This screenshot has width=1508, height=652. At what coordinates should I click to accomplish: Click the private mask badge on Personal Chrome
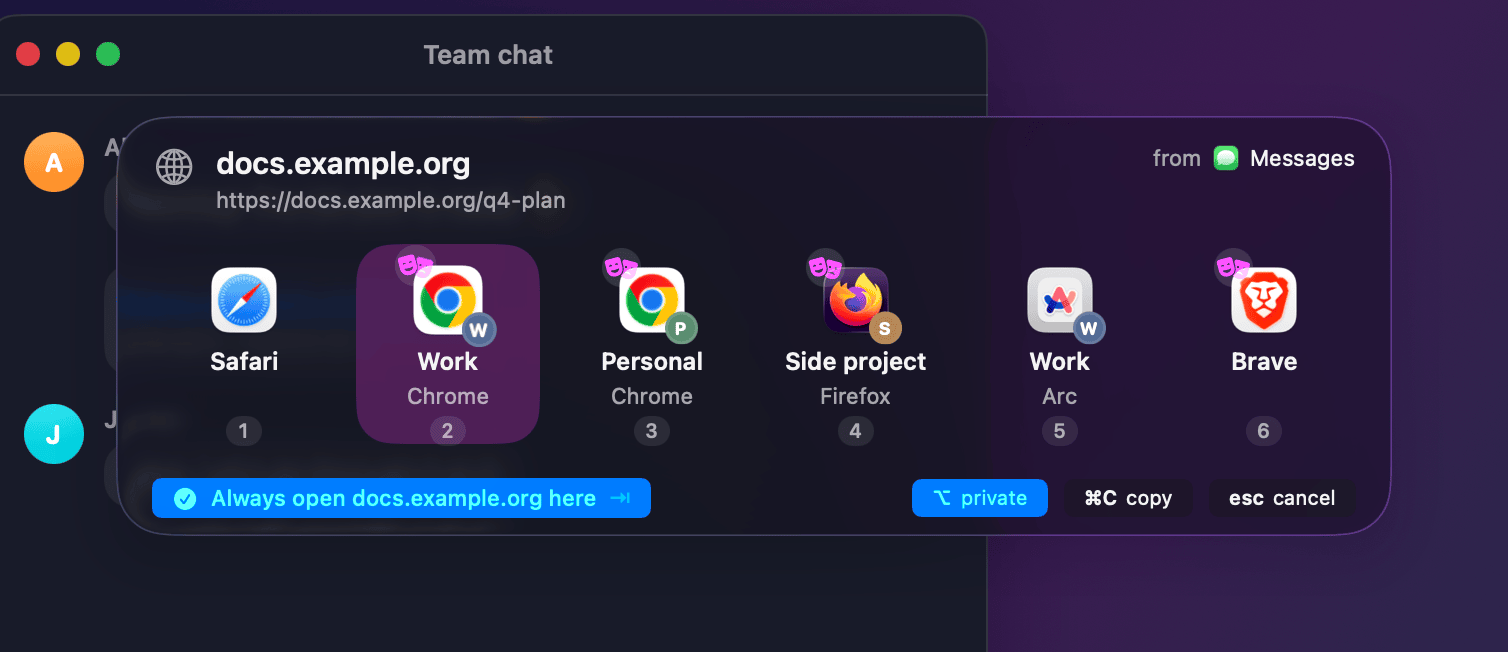click(x=620, y=267)
